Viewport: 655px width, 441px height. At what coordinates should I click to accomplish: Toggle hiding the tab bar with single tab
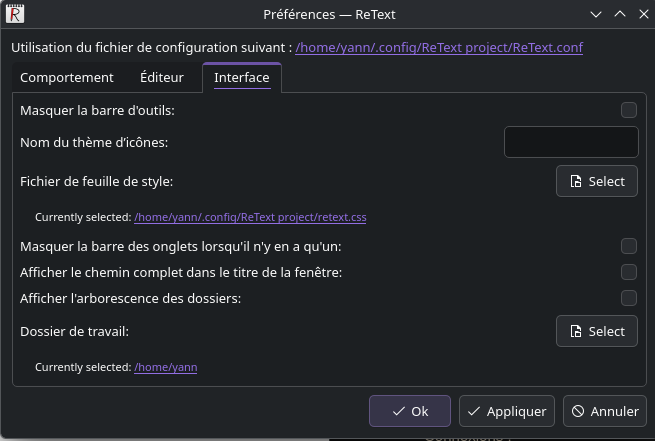pos(628,246)
